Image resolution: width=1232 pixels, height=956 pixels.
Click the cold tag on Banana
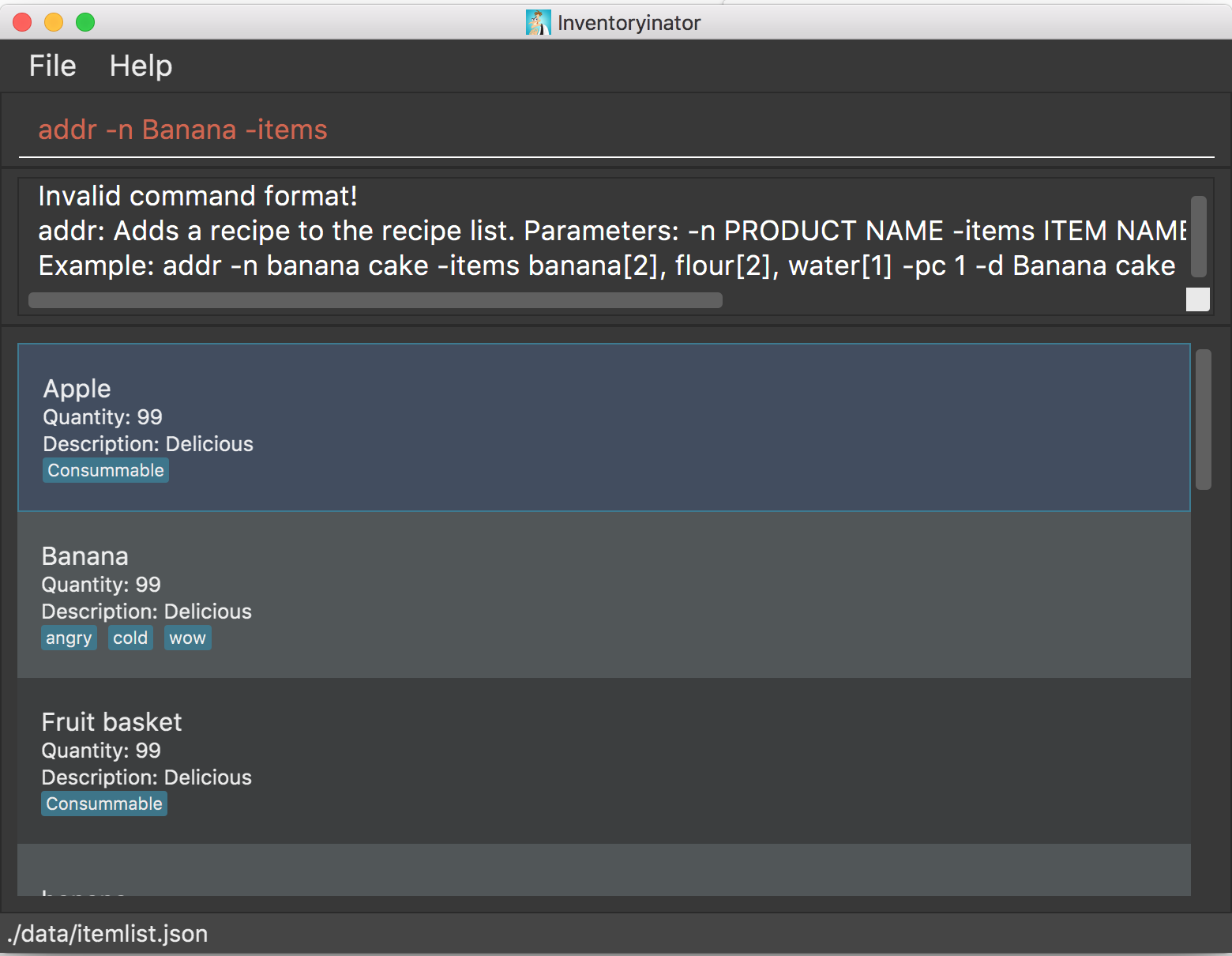point(130,638)
